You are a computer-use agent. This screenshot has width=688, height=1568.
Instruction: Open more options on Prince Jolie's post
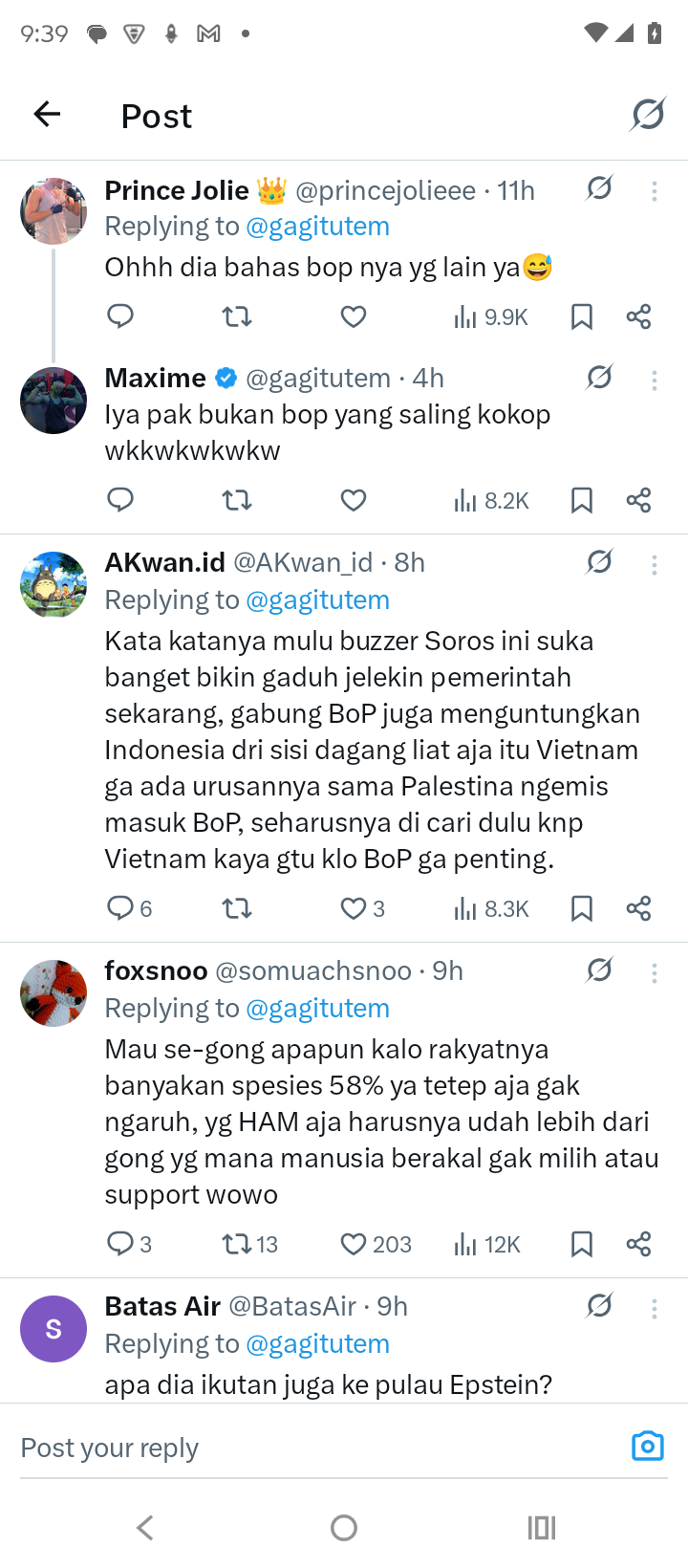pyautogui.click(x=655, y=191)
